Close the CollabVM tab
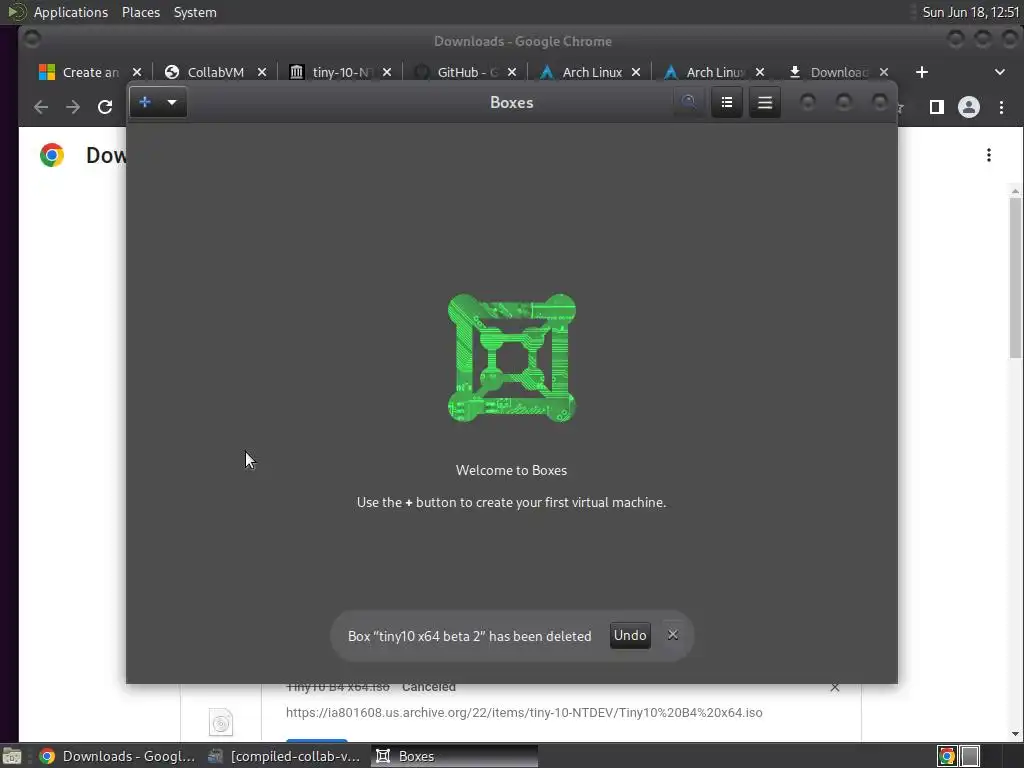Image resolution: width=1024 pixels, height=768 pixels. 262,72
